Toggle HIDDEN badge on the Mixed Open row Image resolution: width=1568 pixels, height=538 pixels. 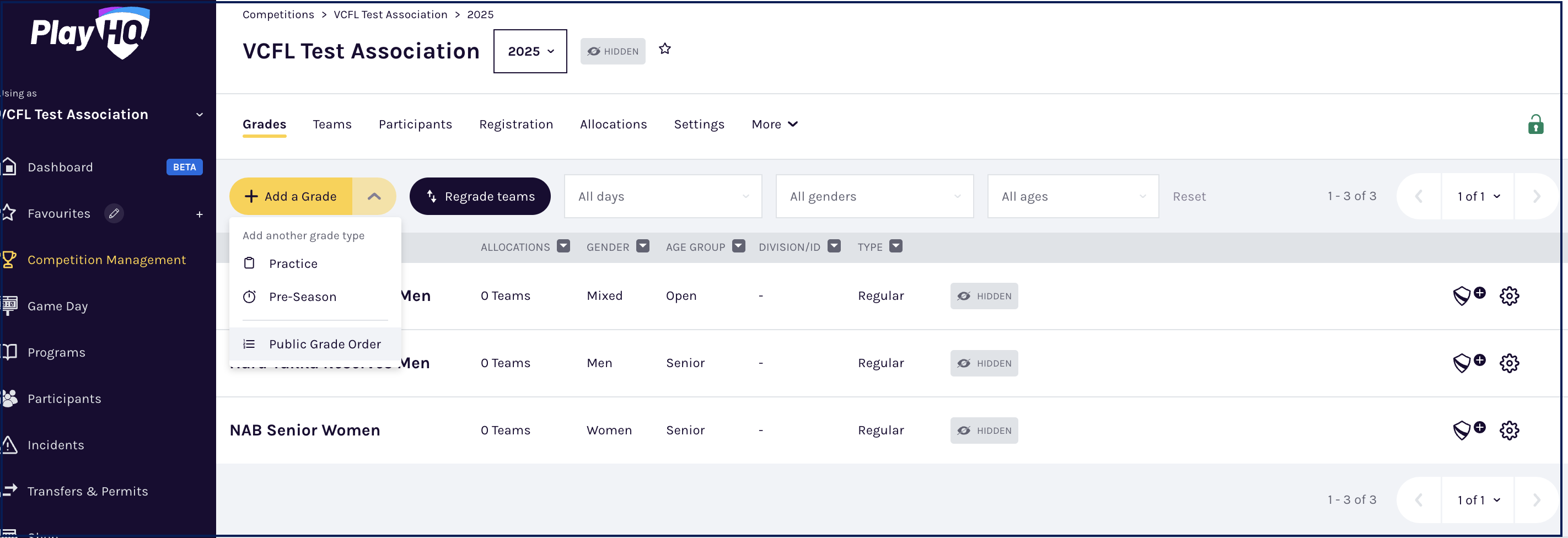tap(983, 296)
